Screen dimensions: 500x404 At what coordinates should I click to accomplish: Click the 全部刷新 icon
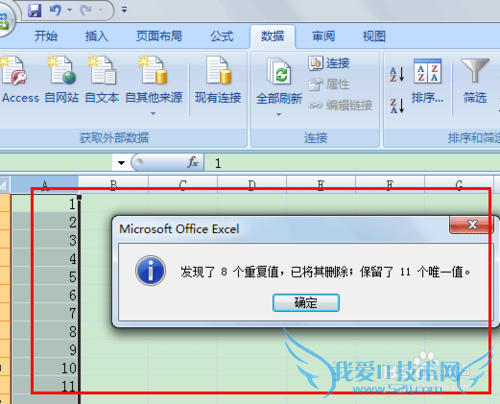click(279, 71)
